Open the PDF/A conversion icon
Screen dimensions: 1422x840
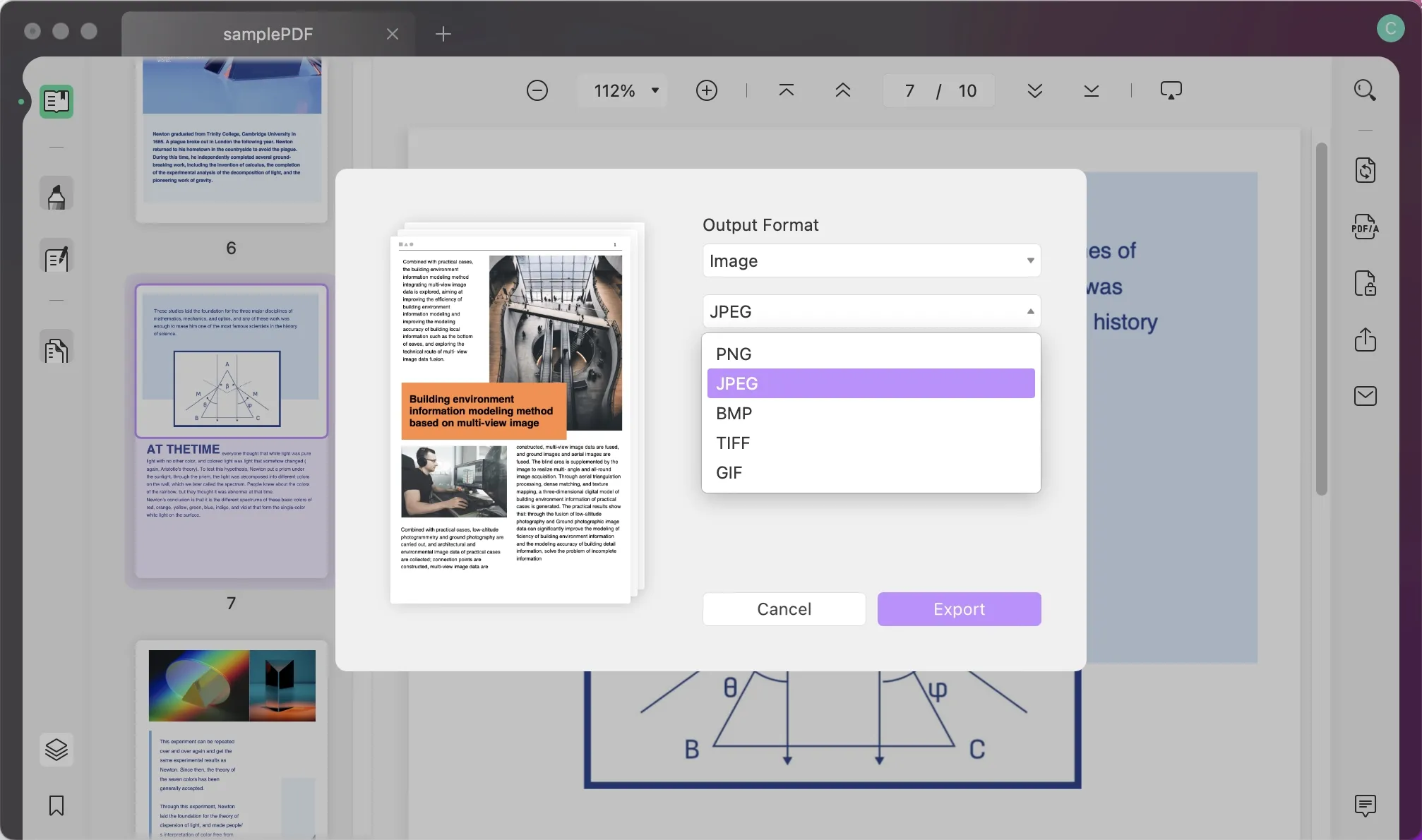pos(1365,227)
